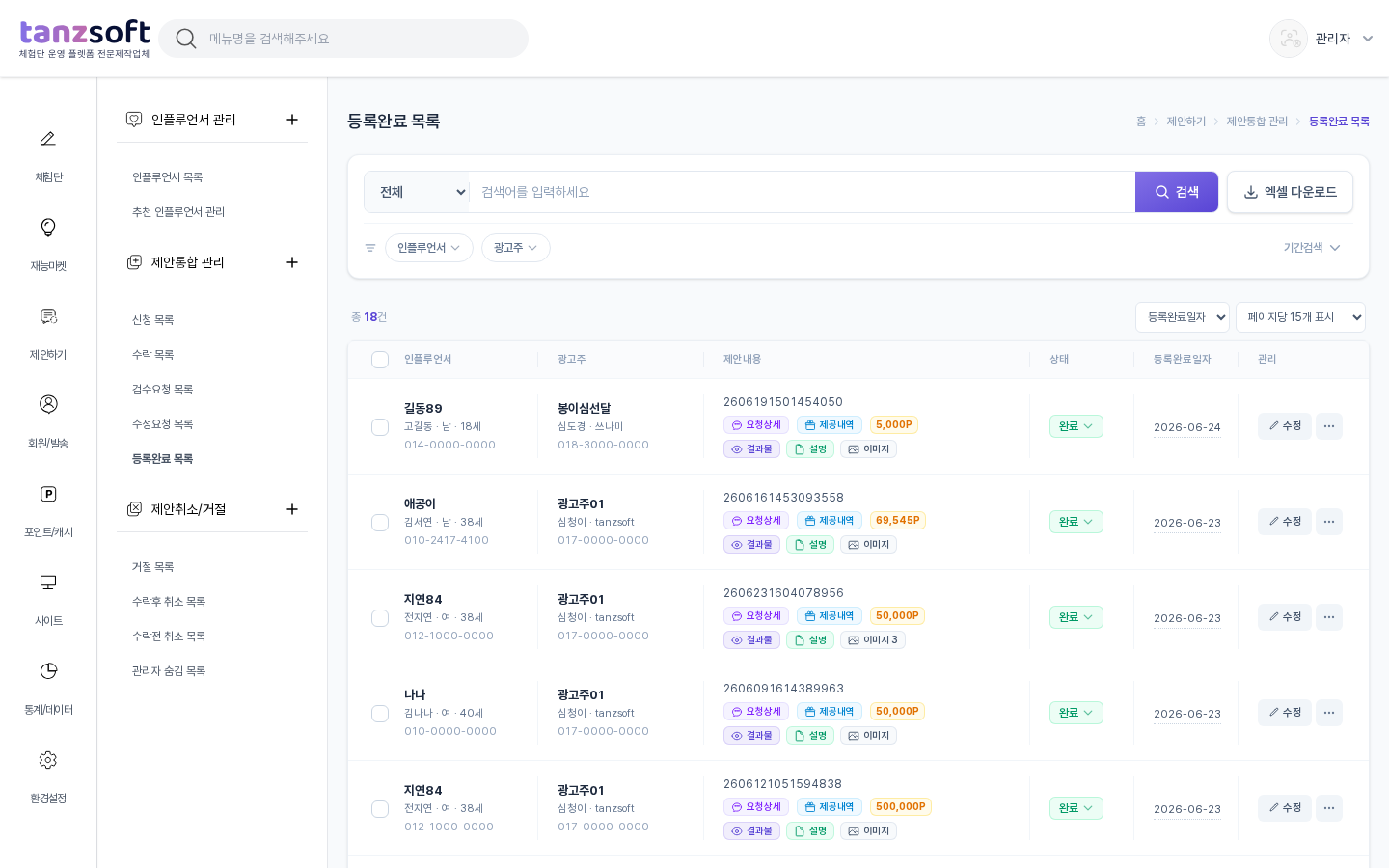This screenshot has width=1389, height=868.
Task: Open the 제안하기 chat icon
Action: [47, 316]
